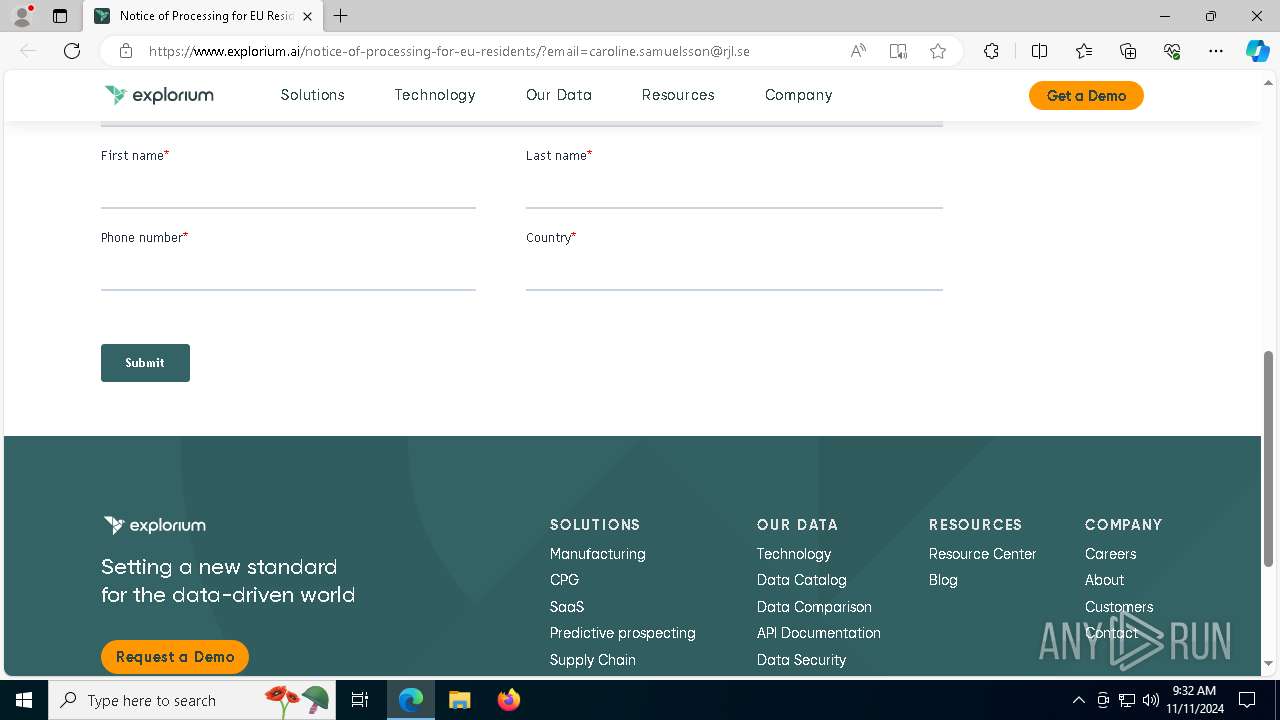The height and width of the screenshot is (720, 1280).
Task: Open Browser essentials heart icon
Action: pyautogui.click(x=1172, y=51)
